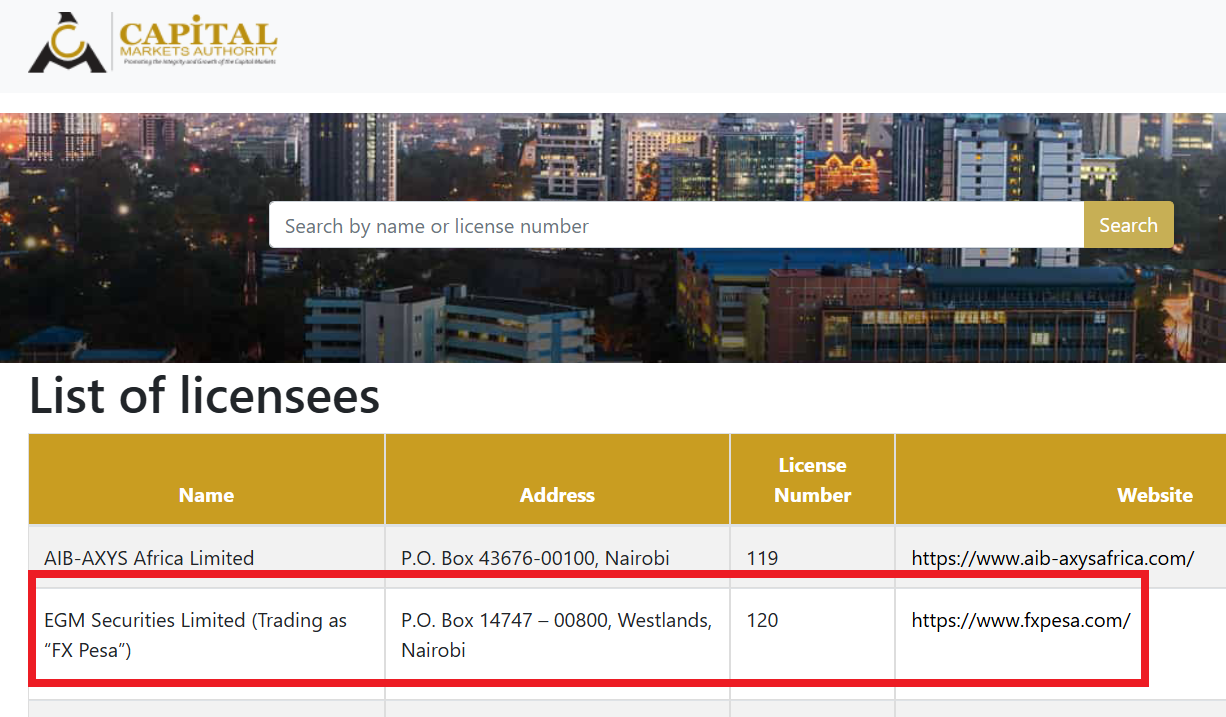Select license number 119 cell

762,558
